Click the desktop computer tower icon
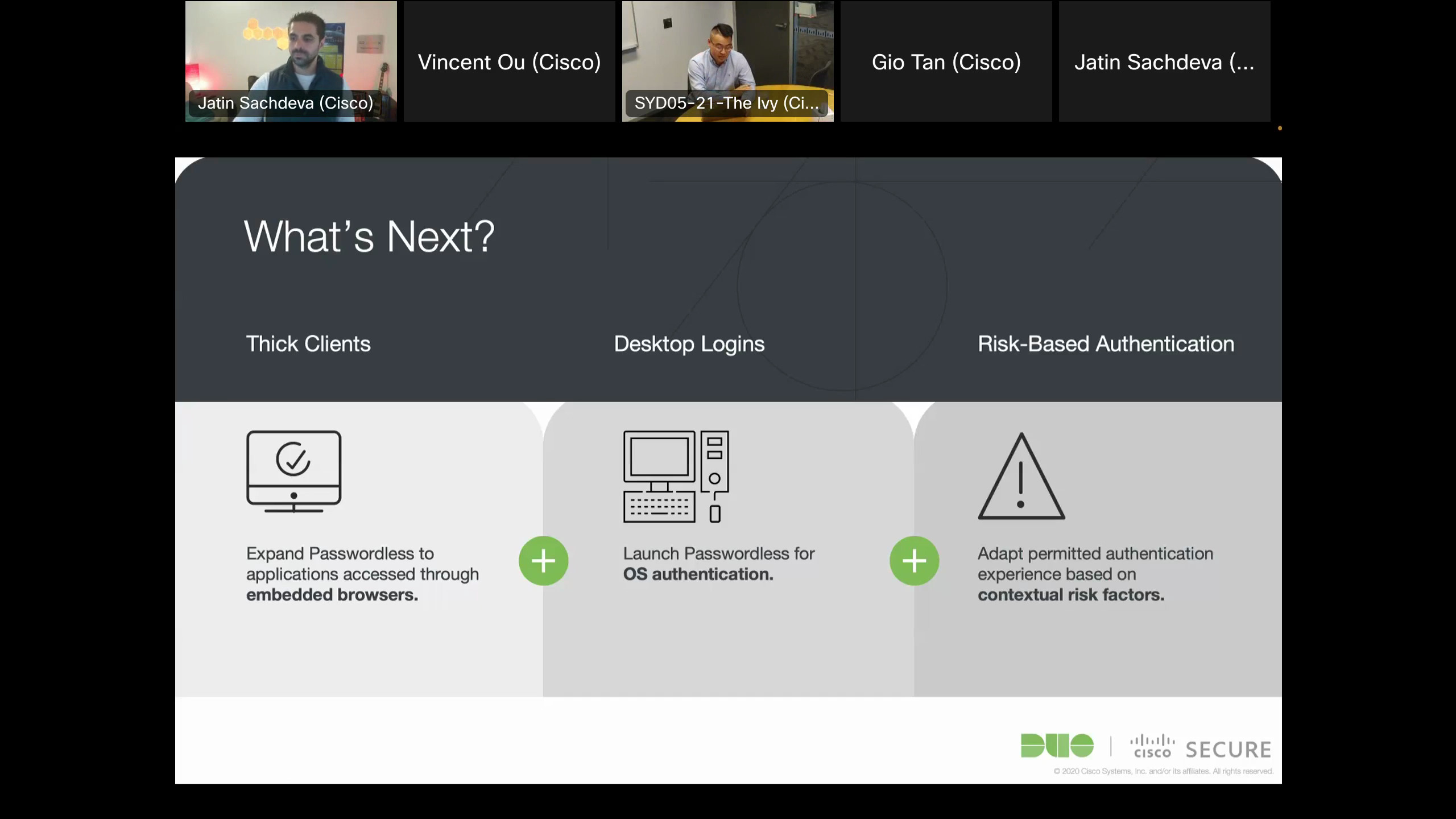Image resolution: width=1456 pixels, height=819 pixels. [x=676, y=476]
